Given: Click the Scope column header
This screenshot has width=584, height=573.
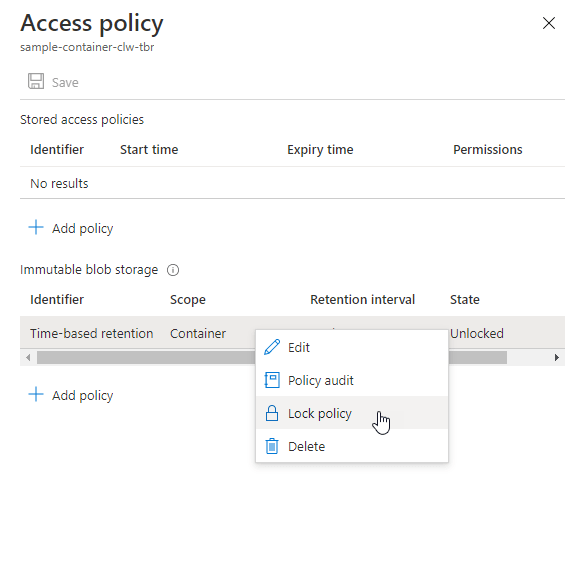Looking at the screenshot, I should 188,300.
